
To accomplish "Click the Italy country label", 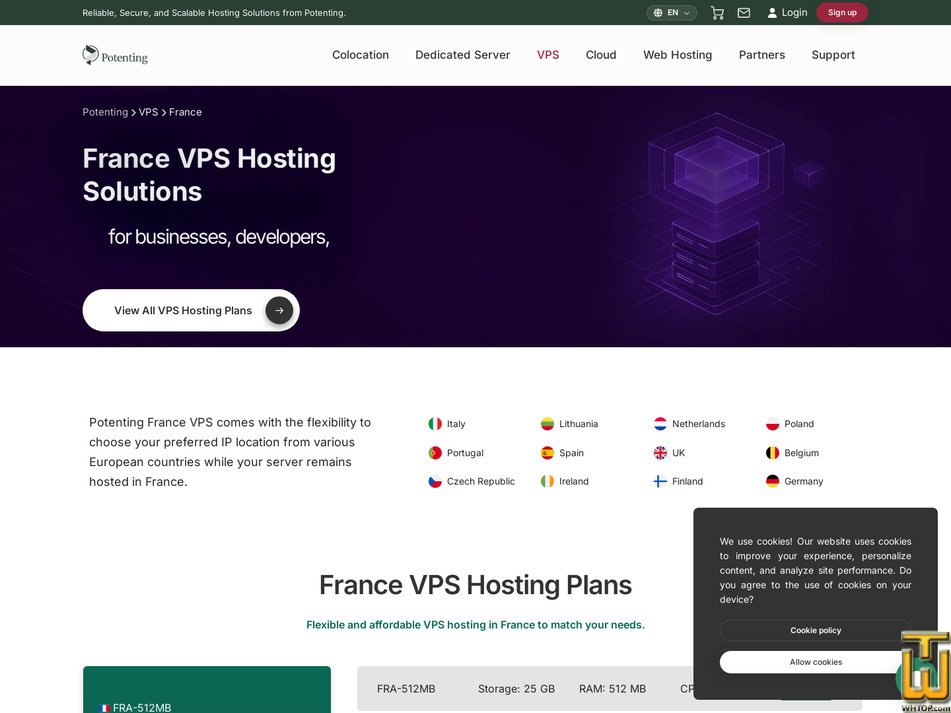I will click(456, 424).
